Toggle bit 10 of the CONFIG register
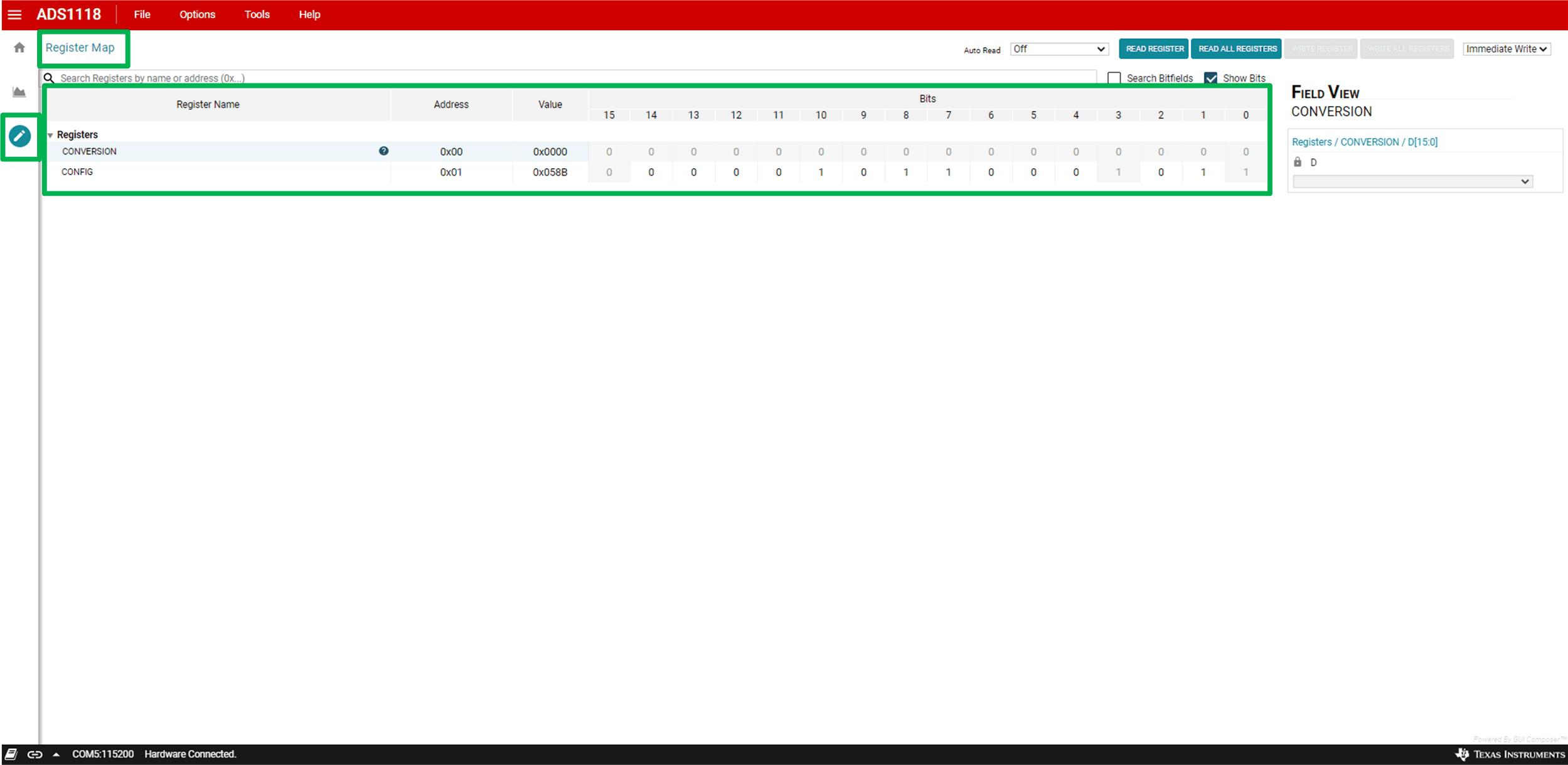The width and height of the screenshot is (1568, 765). point(821,172)
